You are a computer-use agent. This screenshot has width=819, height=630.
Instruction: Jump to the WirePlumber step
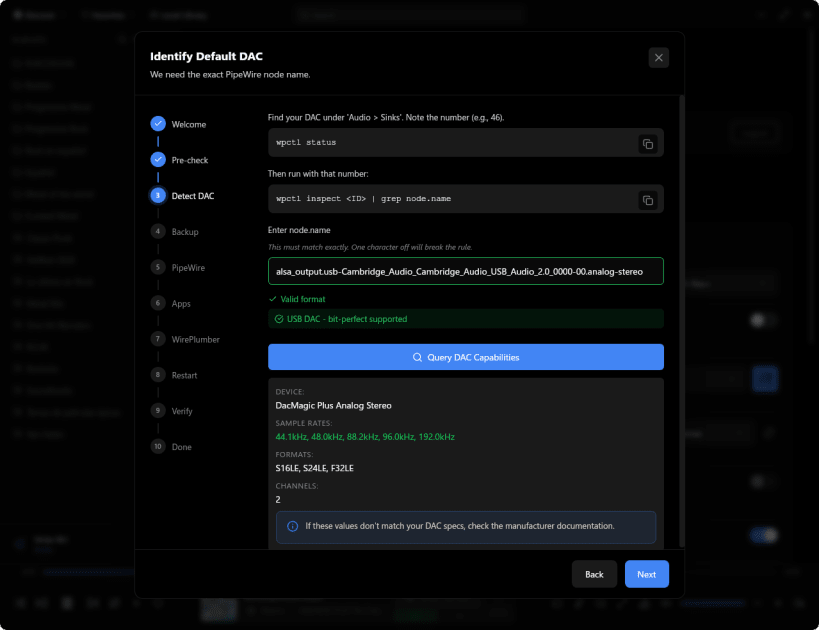point(185,339)
